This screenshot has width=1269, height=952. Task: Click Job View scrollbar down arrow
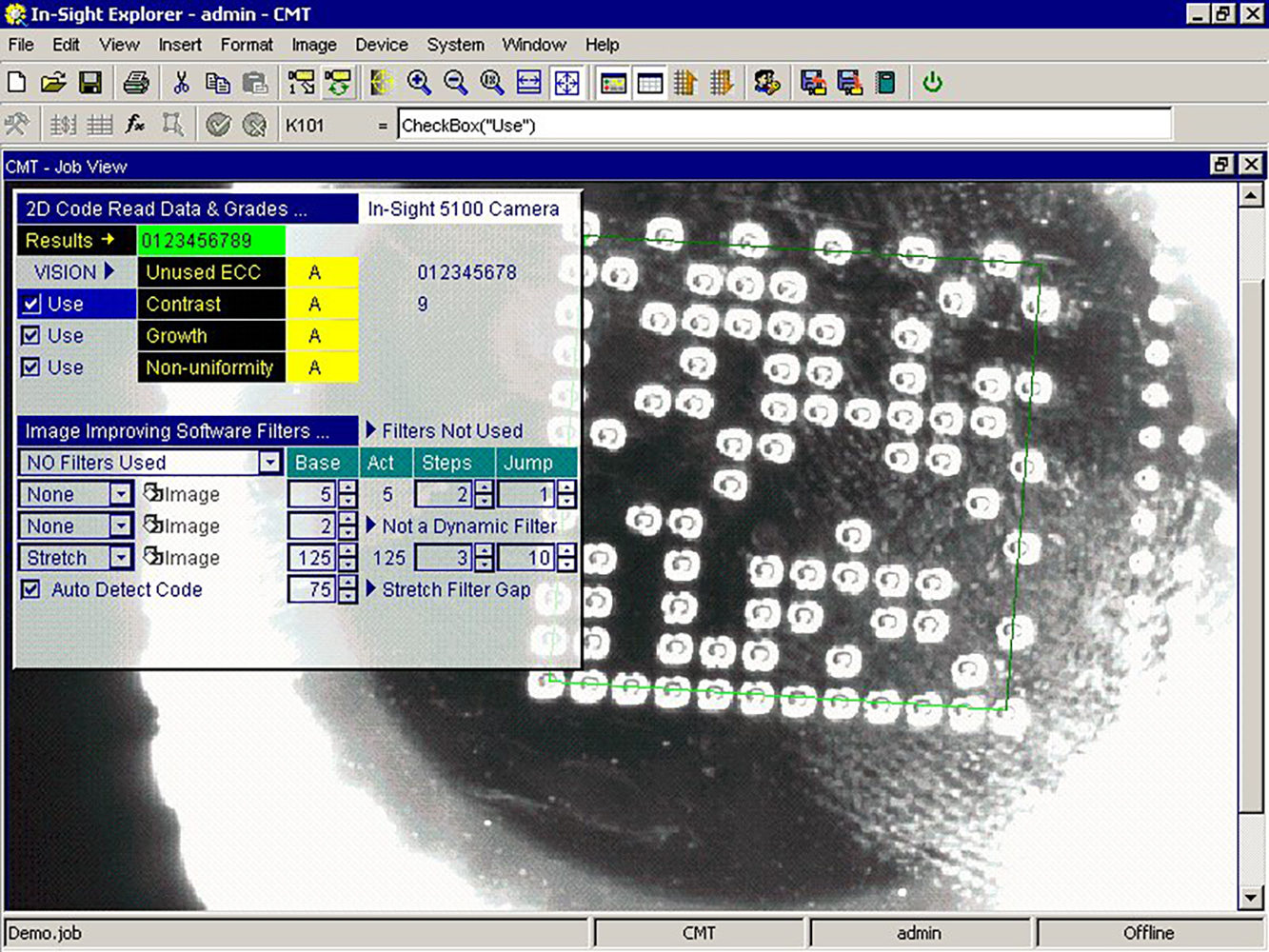coord(1251,898)
